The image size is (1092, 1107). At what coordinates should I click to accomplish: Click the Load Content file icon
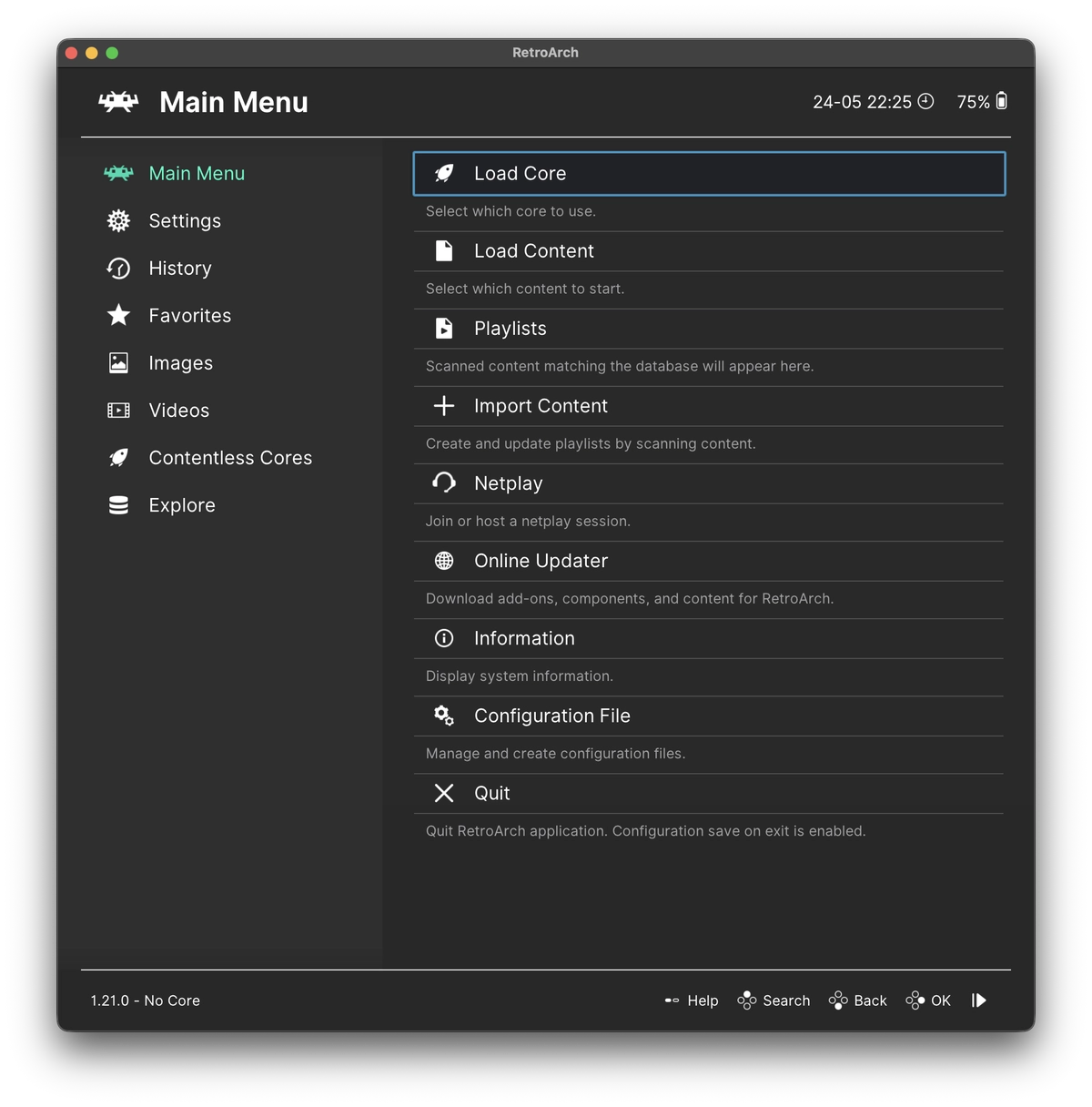click(x=444, y=250)
